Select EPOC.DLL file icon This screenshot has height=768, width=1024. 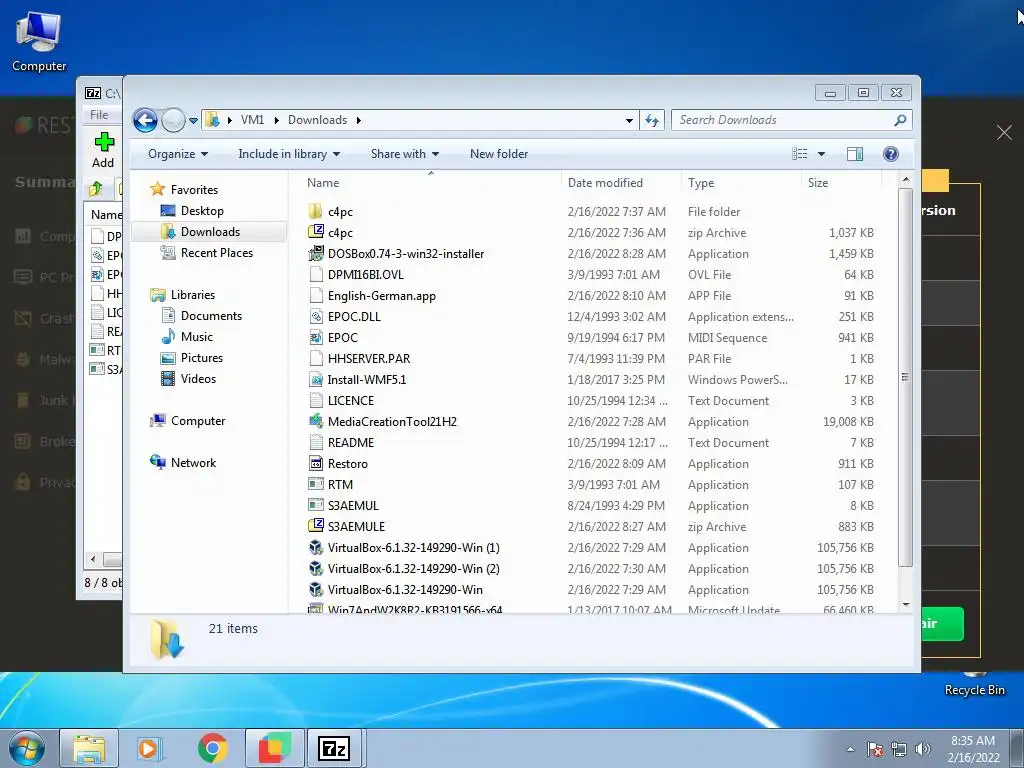pos(315,316)
